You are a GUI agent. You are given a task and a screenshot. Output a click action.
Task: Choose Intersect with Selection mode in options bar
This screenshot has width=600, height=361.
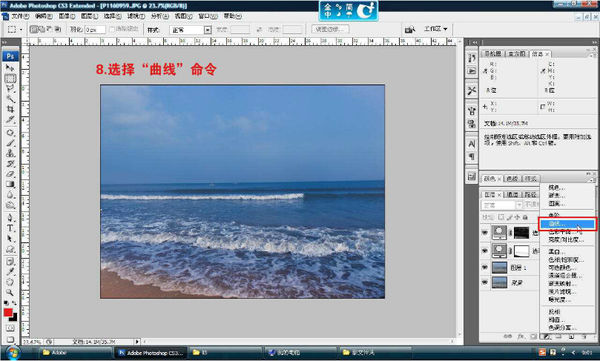(58, 29)
